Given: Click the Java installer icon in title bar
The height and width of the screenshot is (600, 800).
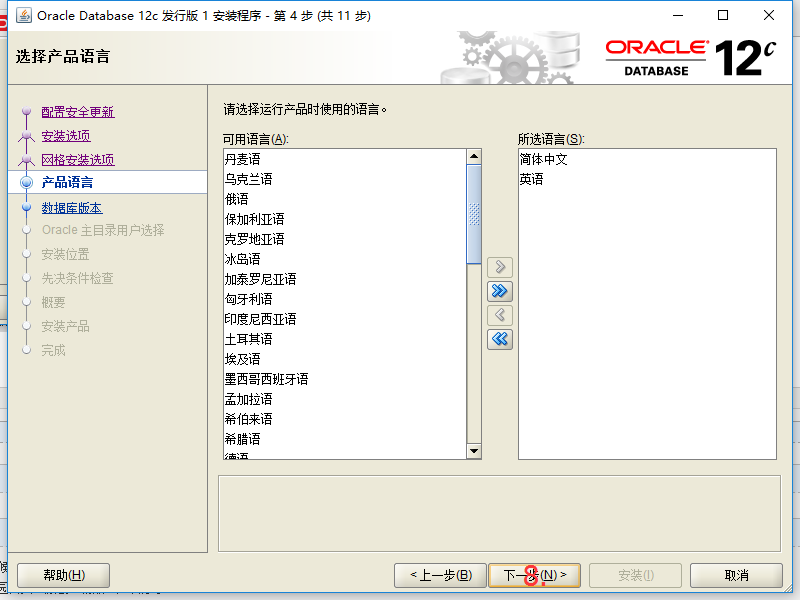Looking at the screenshot, I should [23, 15].
